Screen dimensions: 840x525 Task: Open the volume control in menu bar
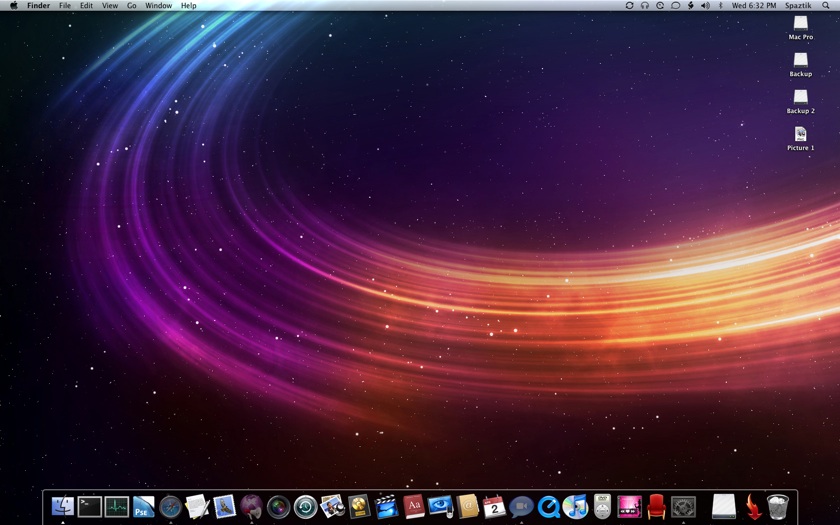[705, 6]
